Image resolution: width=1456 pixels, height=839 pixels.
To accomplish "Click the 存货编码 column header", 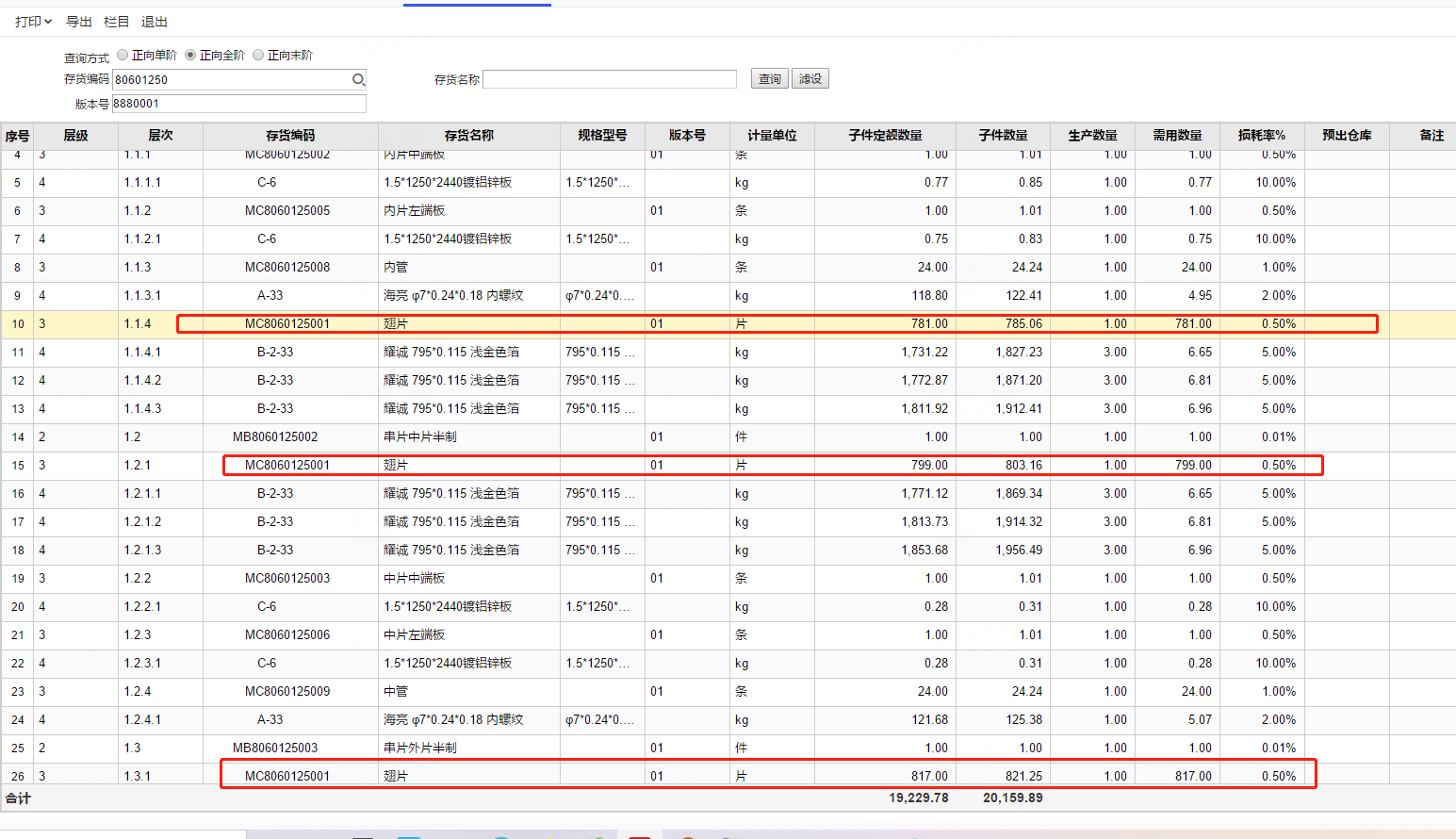I will click(x=290, y=136).
